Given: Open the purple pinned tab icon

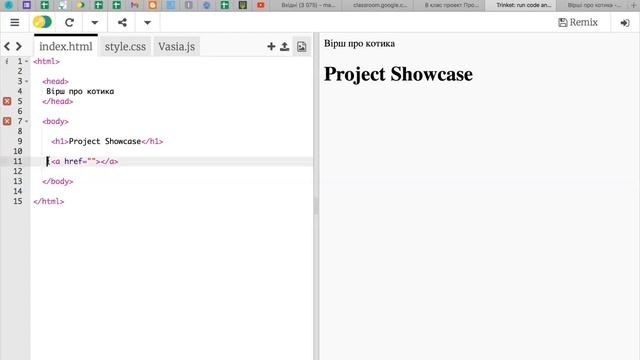Looking at the screenshot, I should (27, 5).
